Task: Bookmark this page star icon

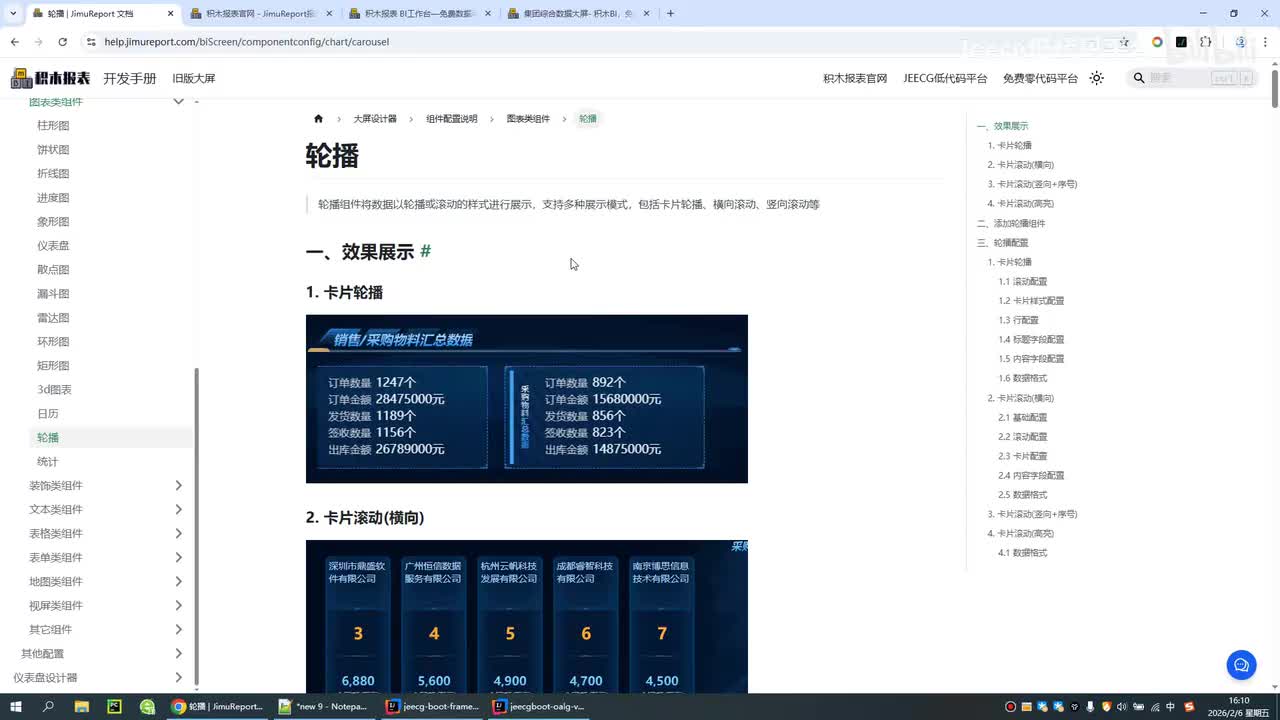Action: tap(1124, 42)
